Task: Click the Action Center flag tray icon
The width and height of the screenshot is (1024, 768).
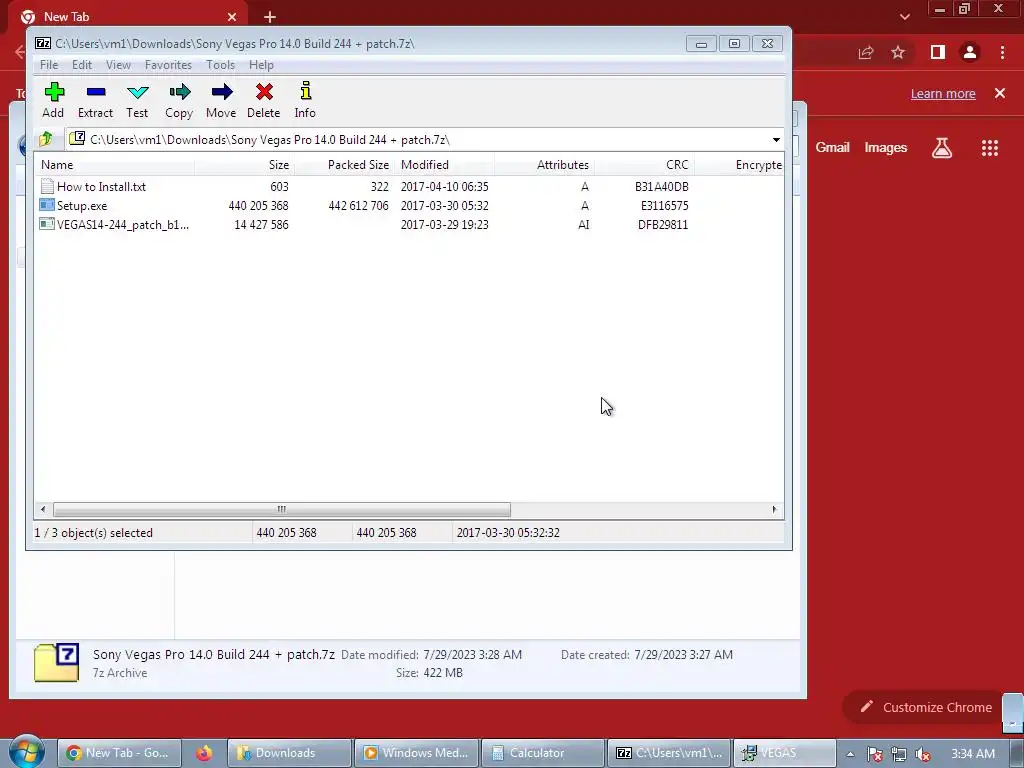Action: point(874,754)
